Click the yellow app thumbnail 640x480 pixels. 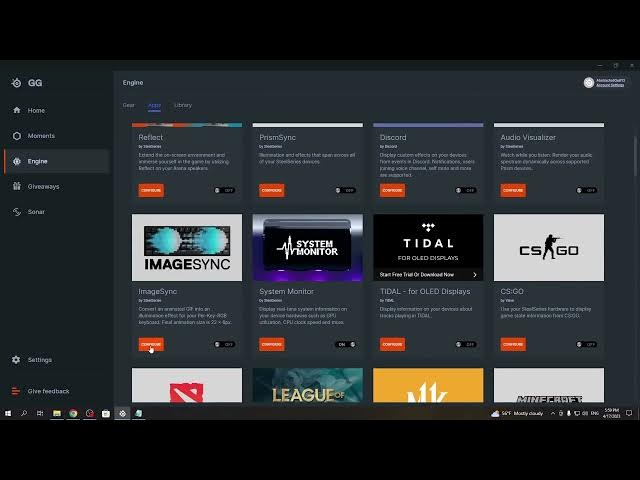click(x=428, y=385)
